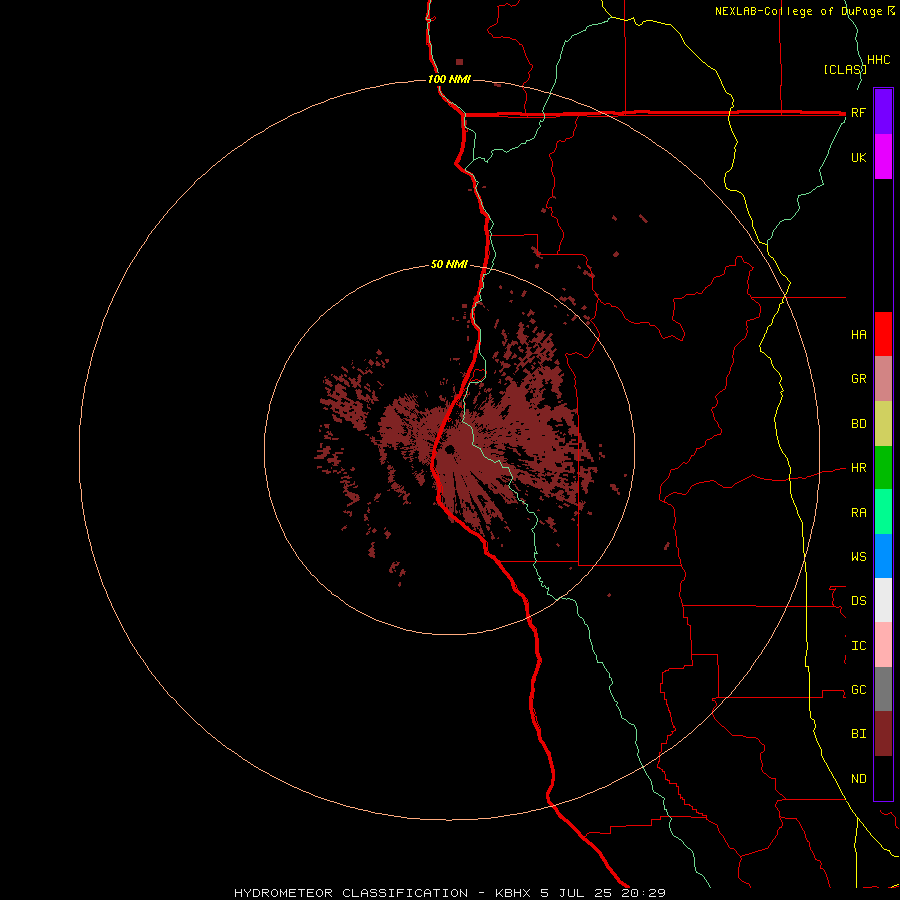Click the 5 JUL 25 date text
Image resolution: width=900 pixels, height=900 pixels.
click(x=576, y=893)
